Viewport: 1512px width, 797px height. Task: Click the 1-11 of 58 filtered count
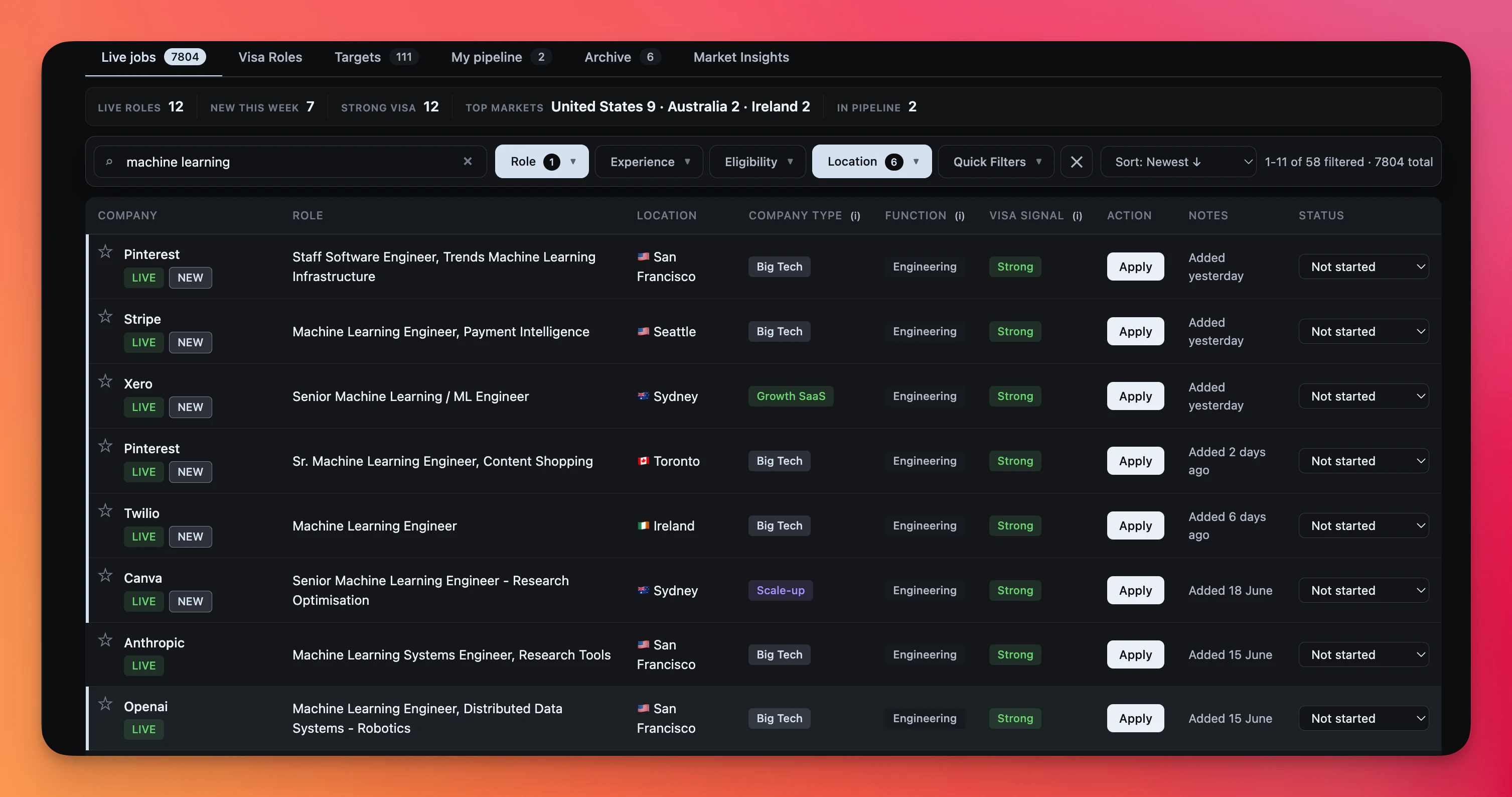point(1314,162)
